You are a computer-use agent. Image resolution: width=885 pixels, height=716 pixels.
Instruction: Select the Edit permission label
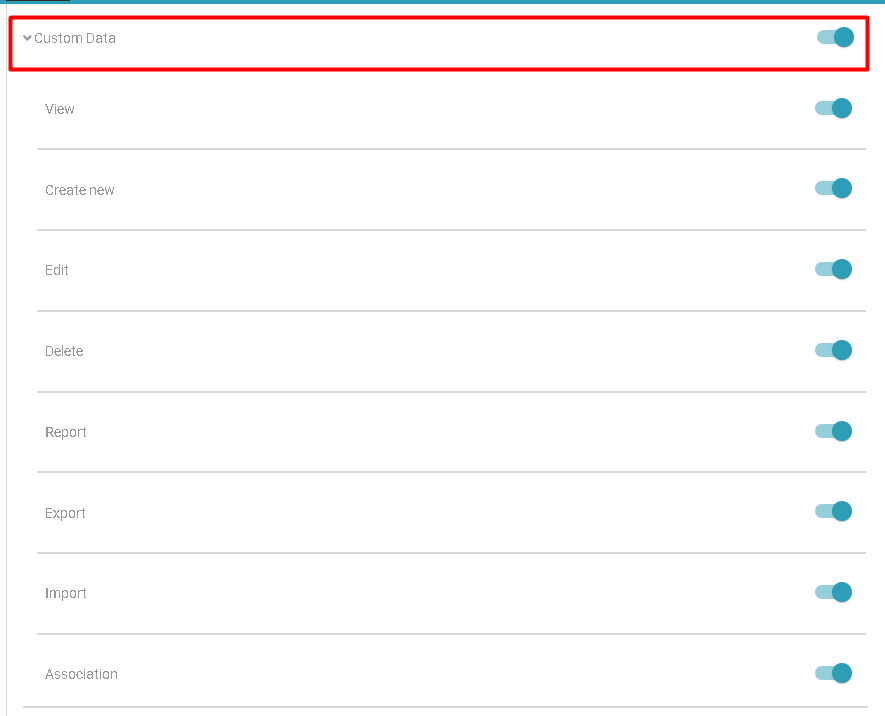pyautogui.click(x=57, y=270)
